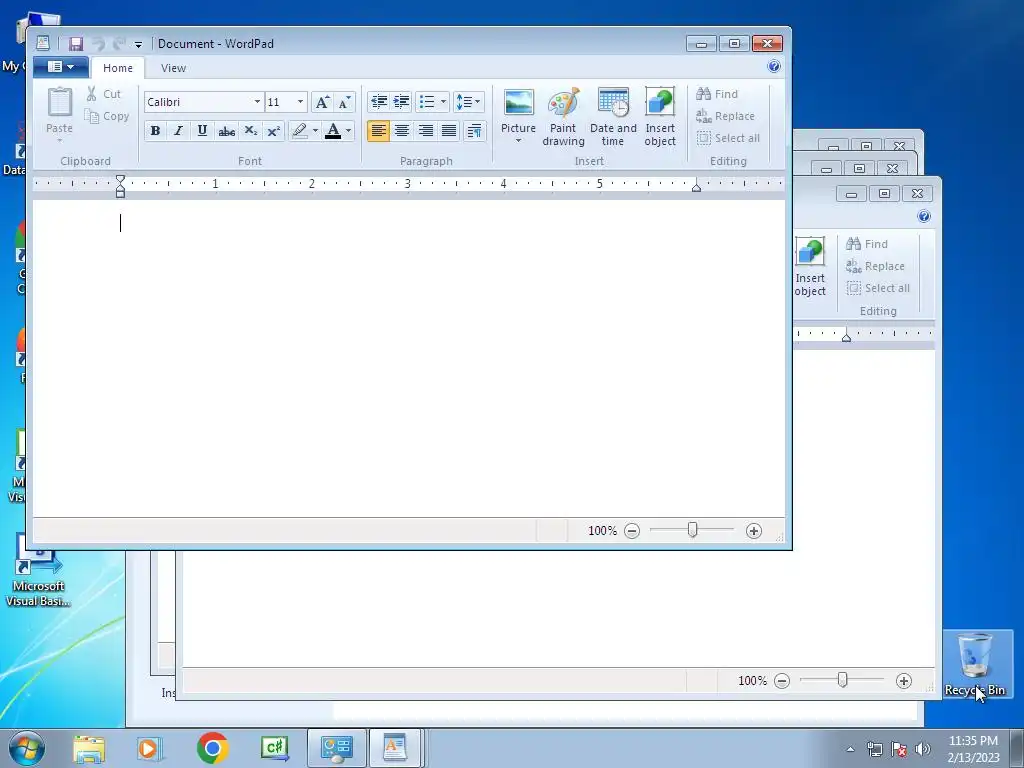Click Find in the background WordPad window
This screenshot has width=1024, height=768.
click(867, 244)
